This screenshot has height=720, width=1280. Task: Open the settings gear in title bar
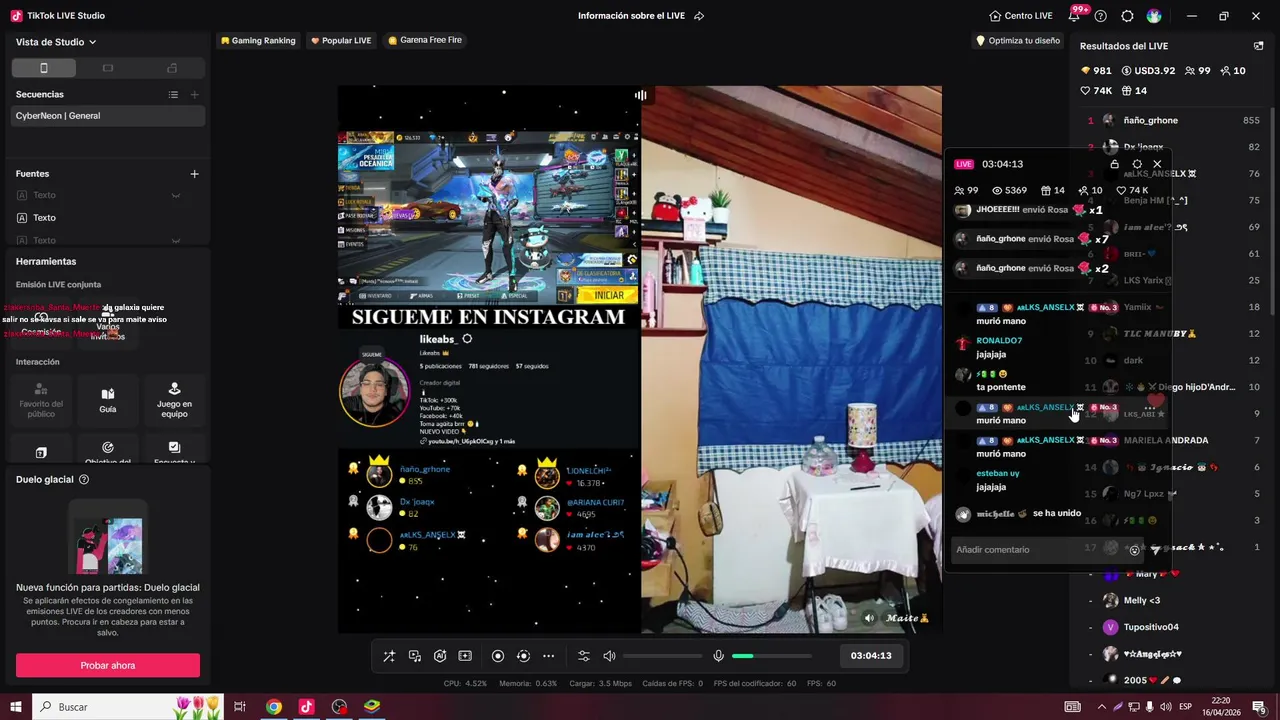coord(1127,16)
